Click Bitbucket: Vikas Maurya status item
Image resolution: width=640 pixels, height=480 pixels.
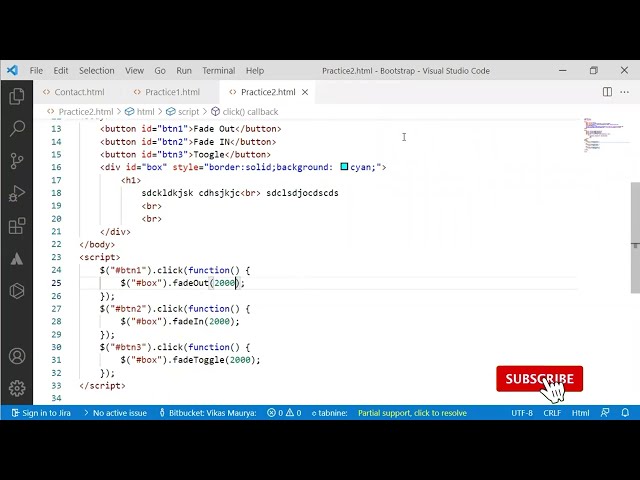coord(208,413)
